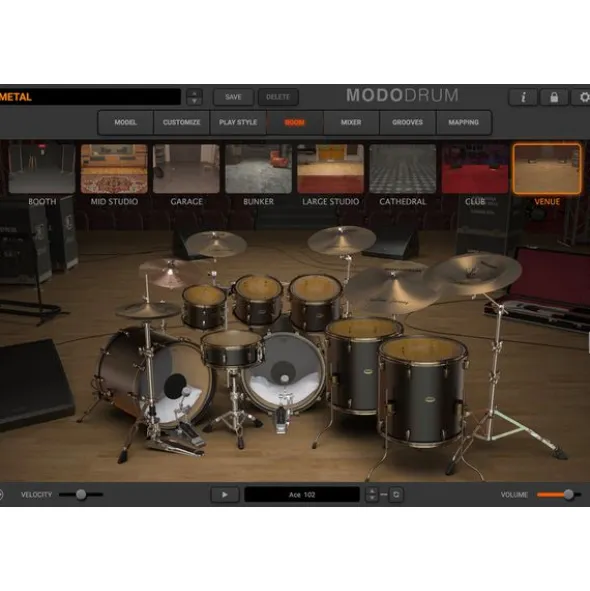Select the Venue room thumbnail

pyautogui.click(x=547, y=168)
